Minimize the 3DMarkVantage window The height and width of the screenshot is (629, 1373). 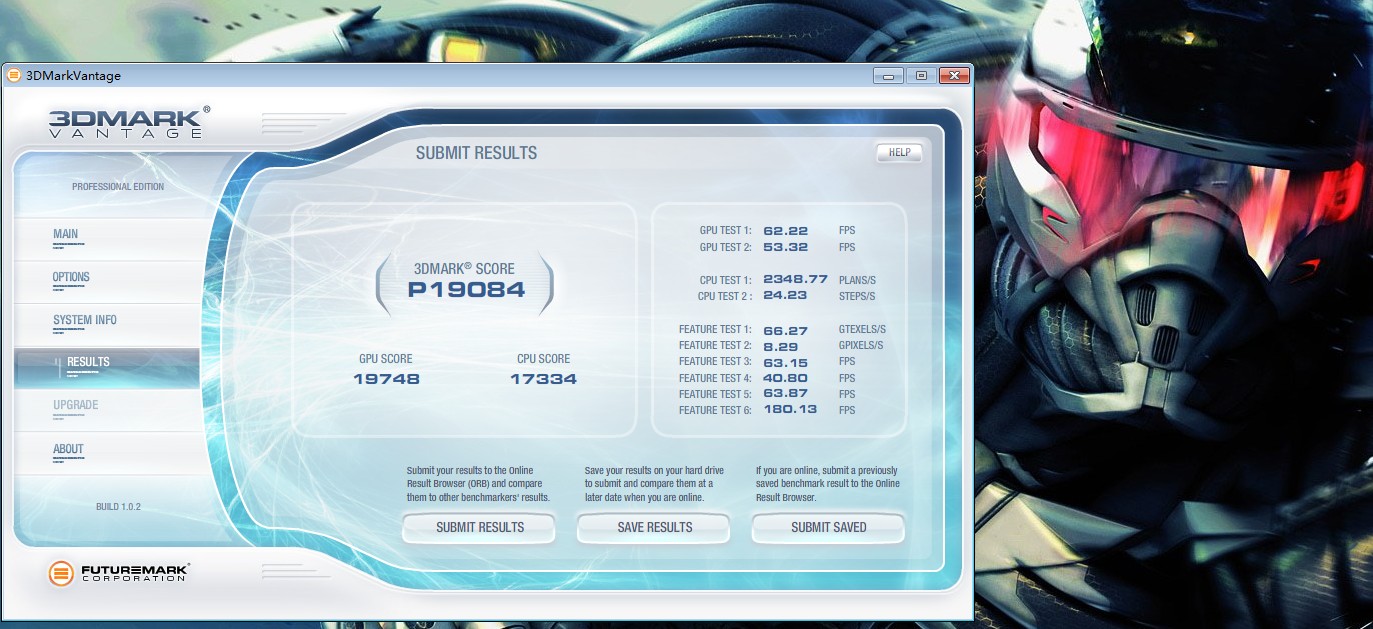pyautogui.click(x=888, y=75)
